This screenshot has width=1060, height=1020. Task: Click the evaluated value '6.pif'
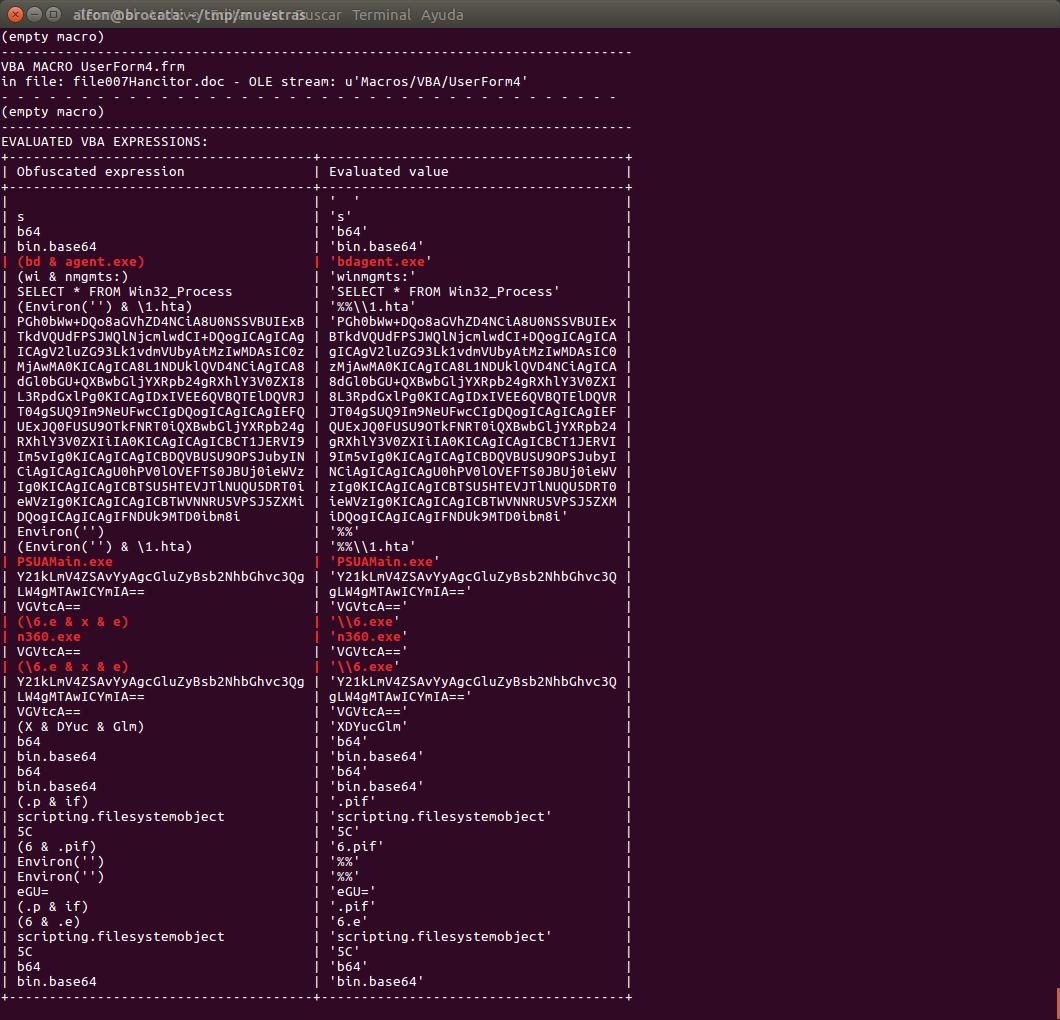tap(356, 846)
